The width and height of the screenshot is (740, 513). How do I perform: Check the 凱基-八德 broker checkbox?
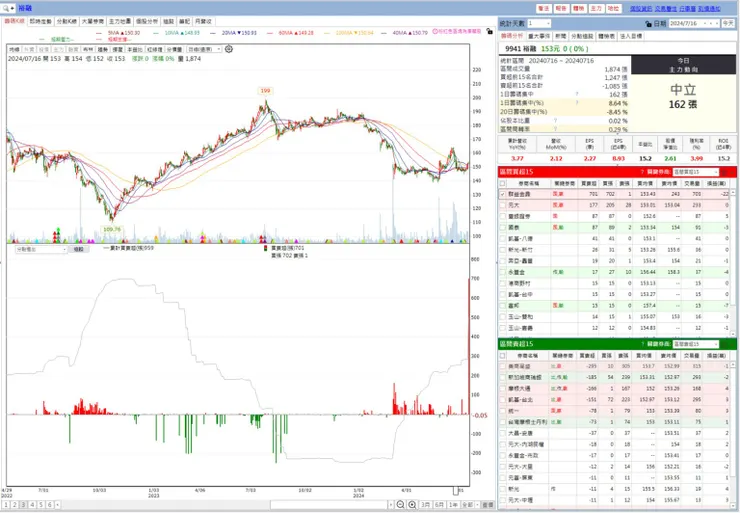click(x=503, y=239)
